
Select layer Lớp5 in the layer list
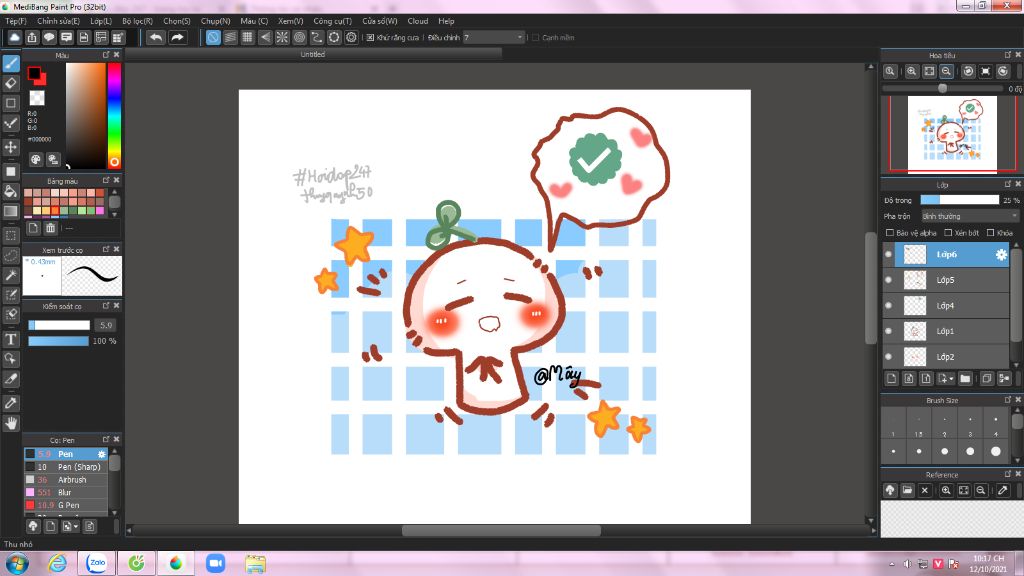(x=946, y=280)
